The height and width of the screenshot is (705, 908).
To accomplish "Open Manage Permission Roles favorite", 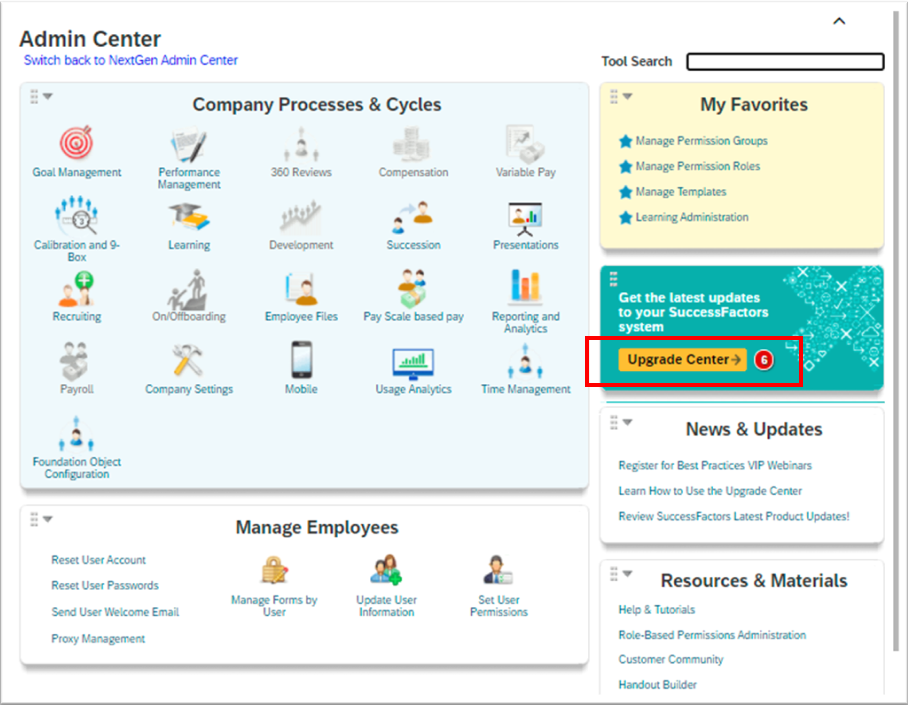I will (x=698, y=166).
